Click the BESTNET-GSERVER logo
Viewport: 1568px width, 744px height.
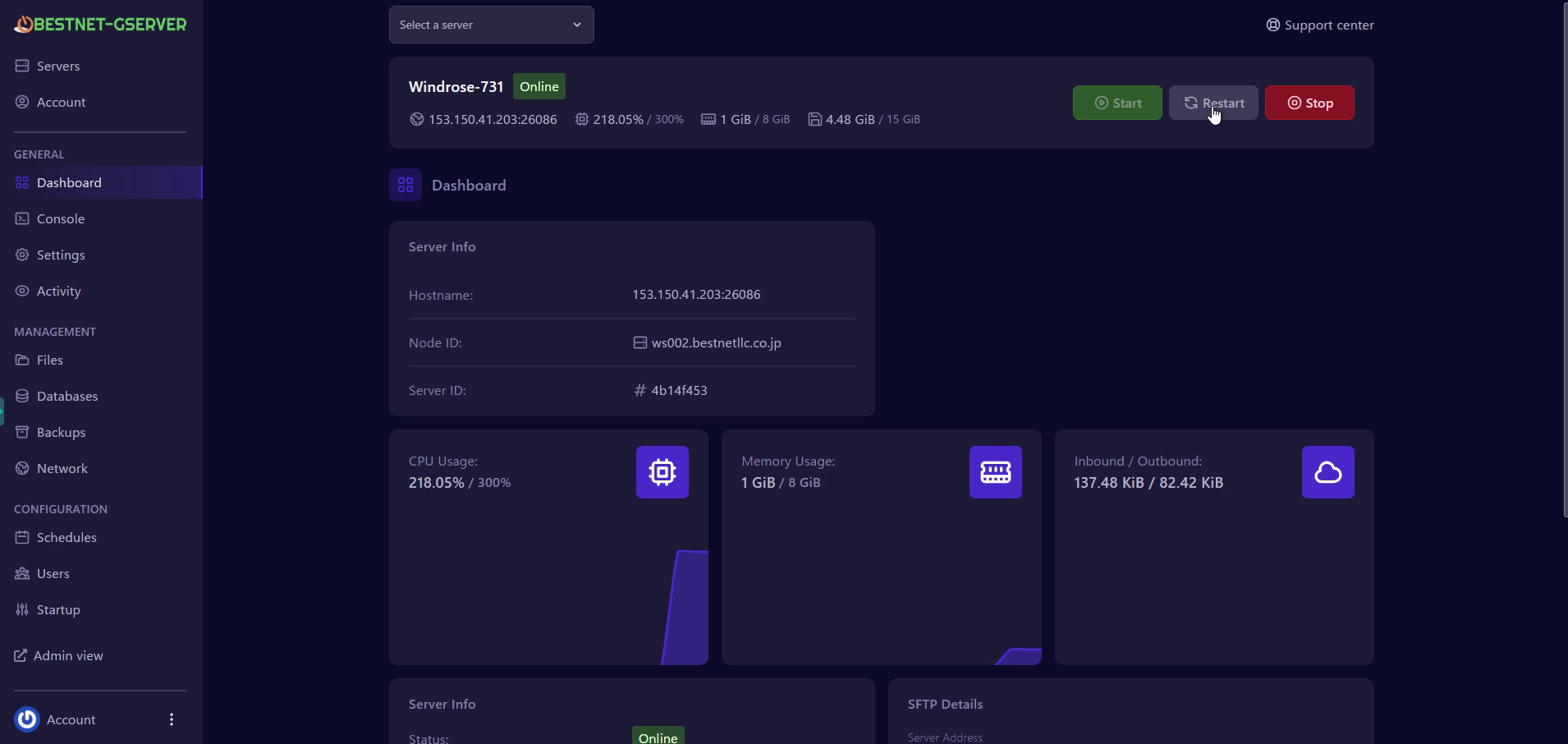100,25
